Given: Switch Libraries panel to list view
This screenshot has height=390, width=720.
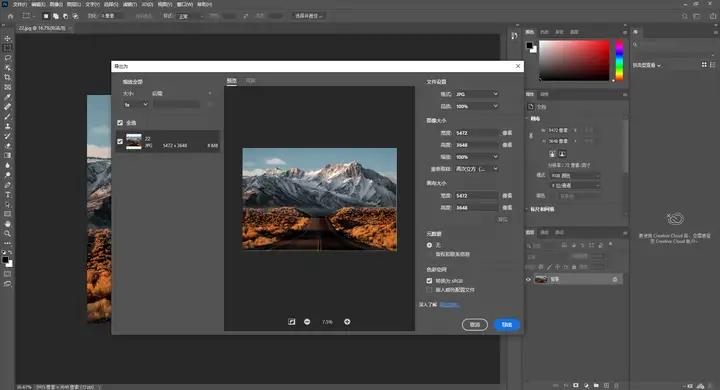Looking at the screenshot, I should coord(713,65).
